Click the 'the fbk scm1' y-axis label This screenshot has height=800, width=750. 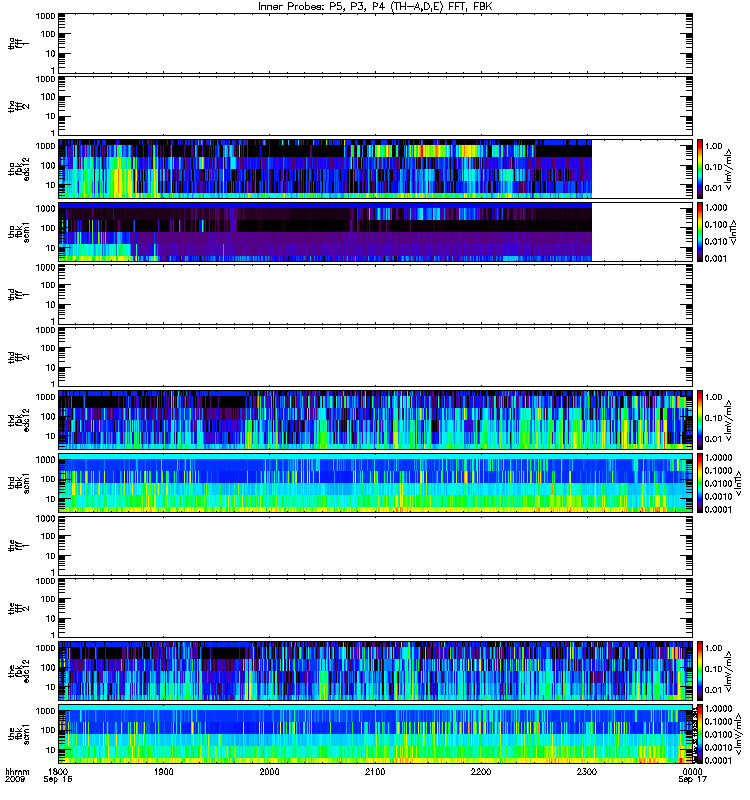coord(18,733)
